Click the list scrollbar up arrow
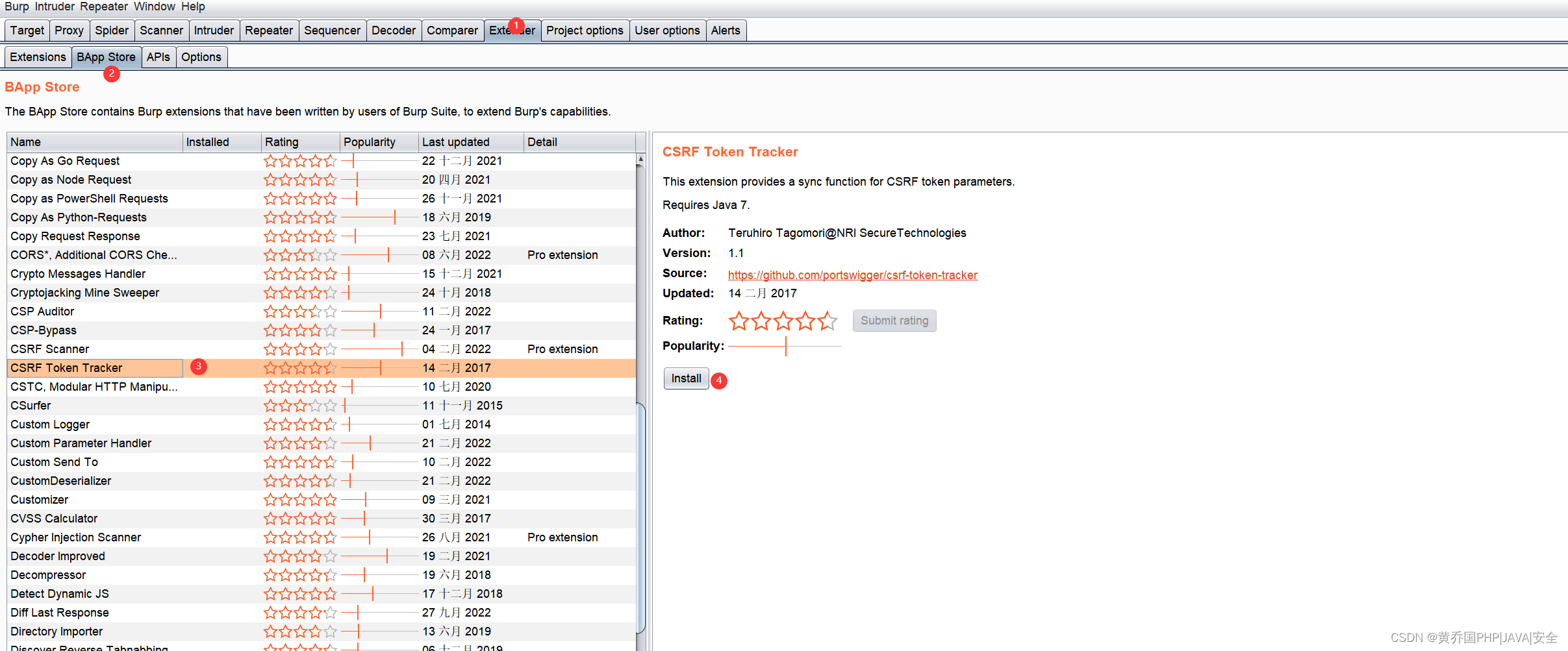This screenshot has height=651, width=1568. click(640, 158)
